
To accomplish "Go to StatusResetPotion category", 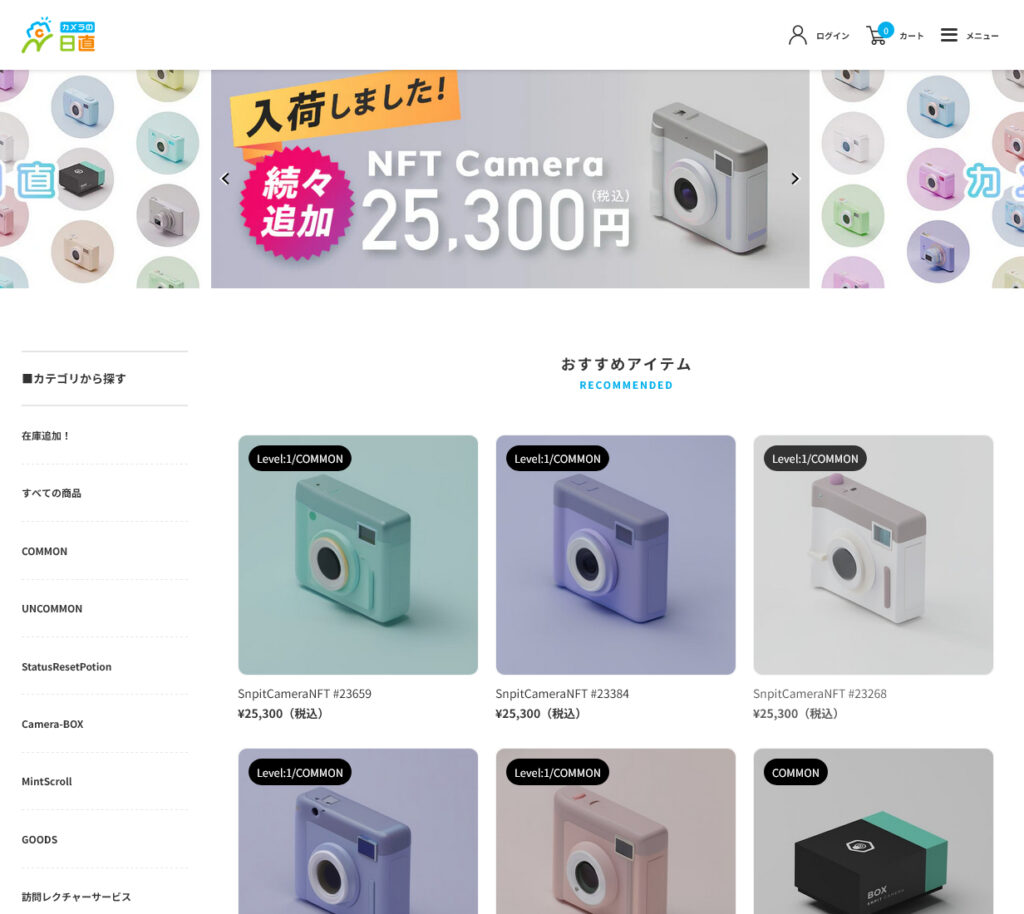I will 67,667.
